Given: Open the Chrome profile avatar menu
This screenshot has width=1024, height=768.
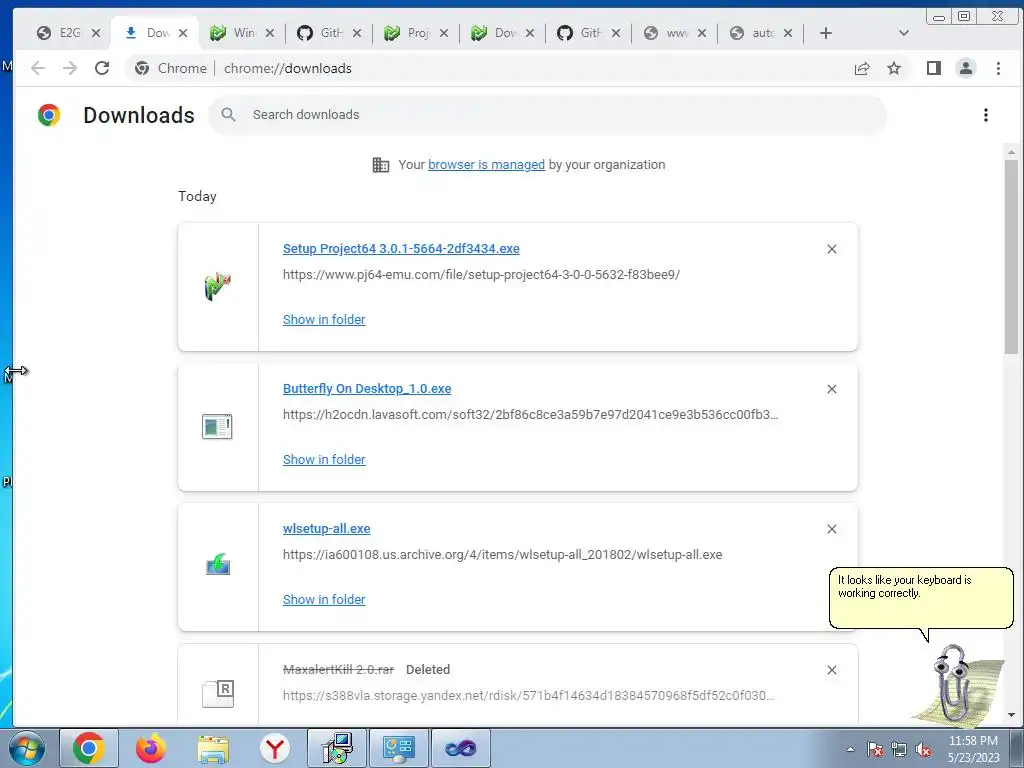Looking at the screenshot, I should (x=966, y=69).
